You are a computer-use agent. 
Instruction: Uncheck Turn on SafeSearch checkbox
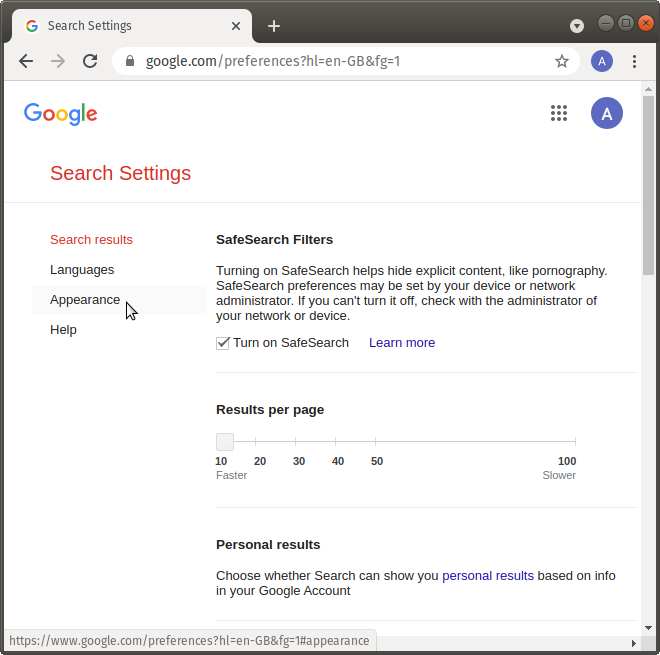[223, 343]
